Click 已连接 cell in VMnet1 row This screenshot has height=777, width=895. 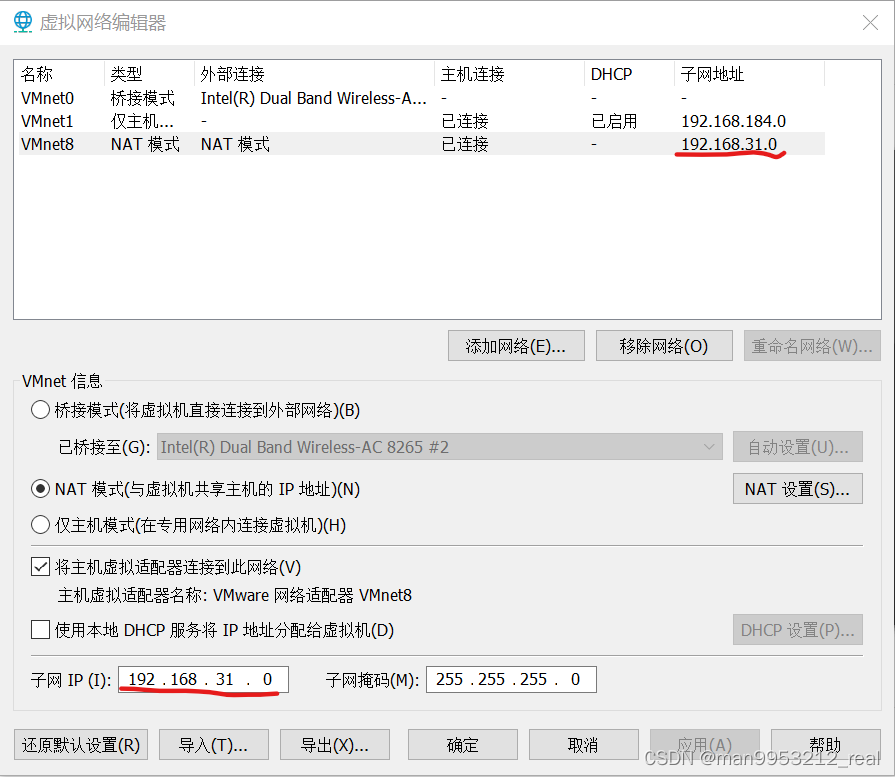tap(465, 121)
